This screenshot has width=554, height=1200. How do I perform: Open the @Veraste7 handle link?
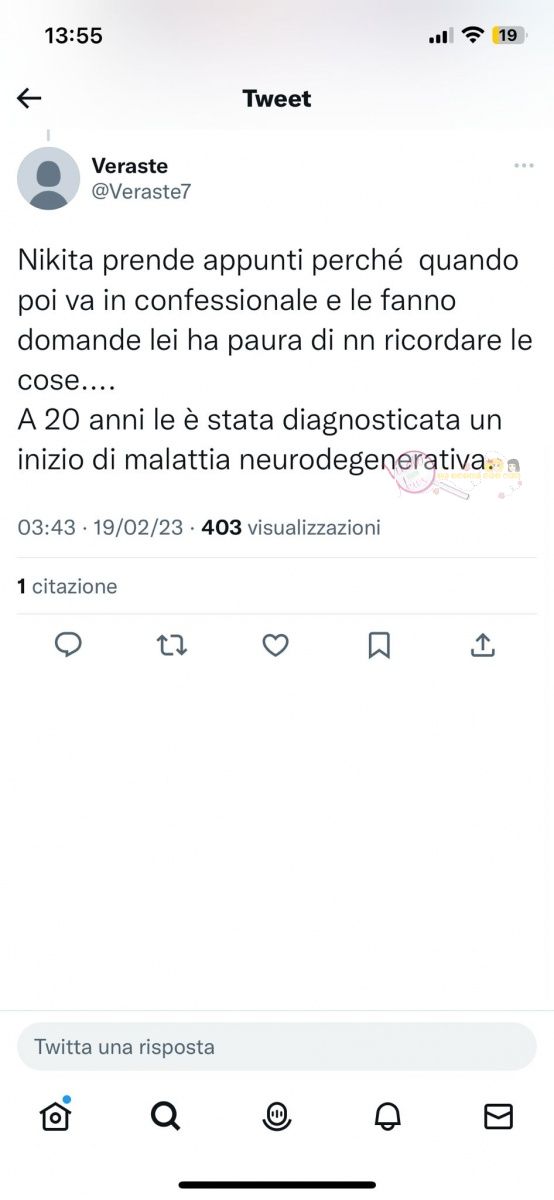point(141,192)
